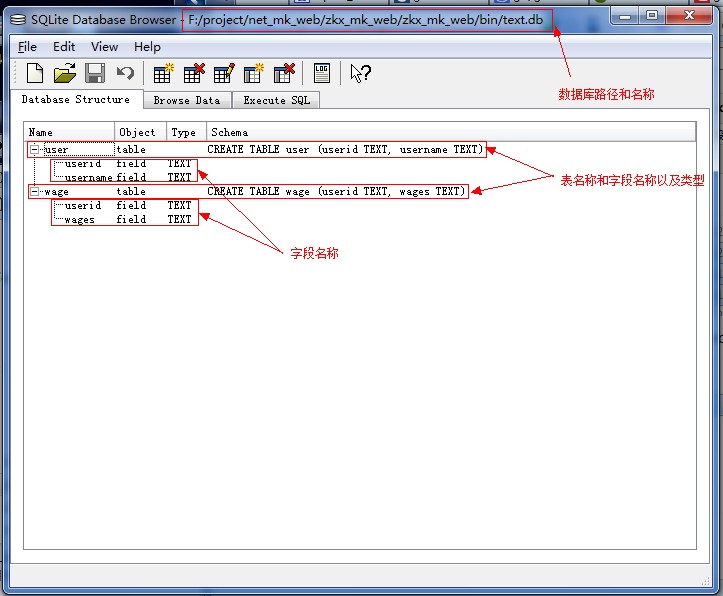Click the Schema column header
723x596 pixels.
click(x=451, y=132)
